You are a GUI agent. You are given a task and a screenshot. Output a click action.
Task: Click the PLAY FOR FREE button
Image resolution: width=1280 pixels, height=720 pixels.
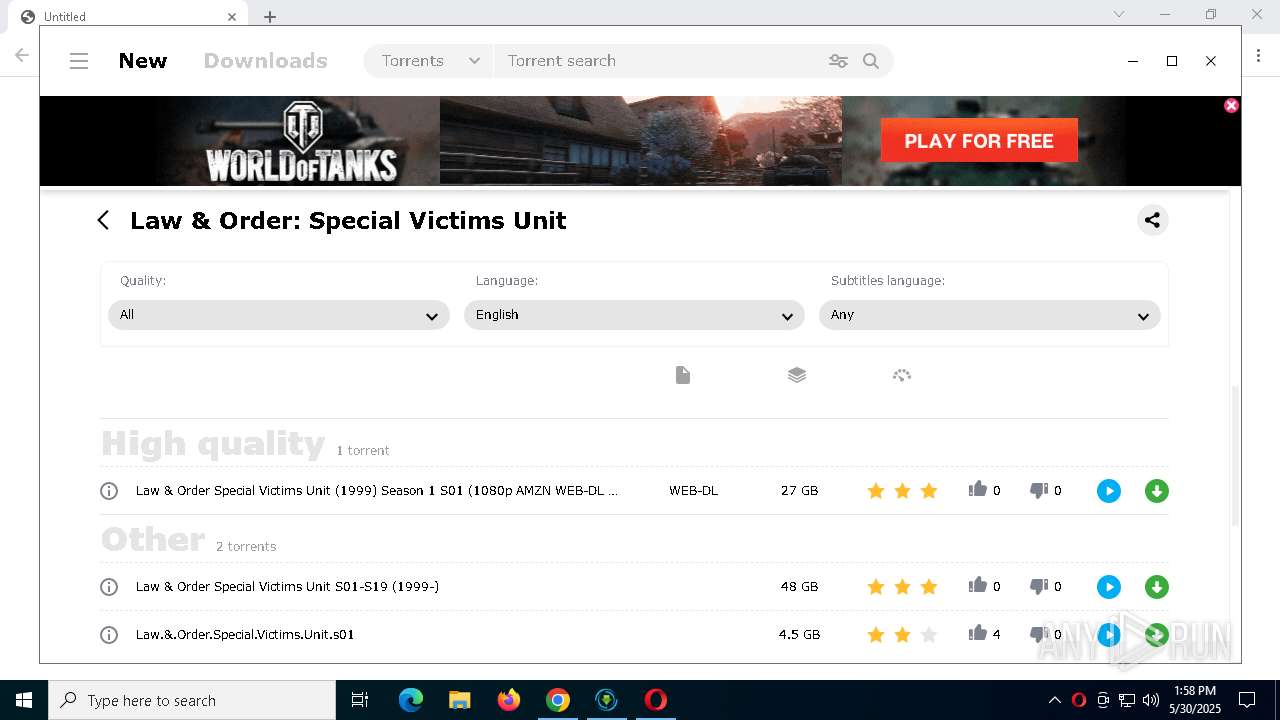coord(979,141)
